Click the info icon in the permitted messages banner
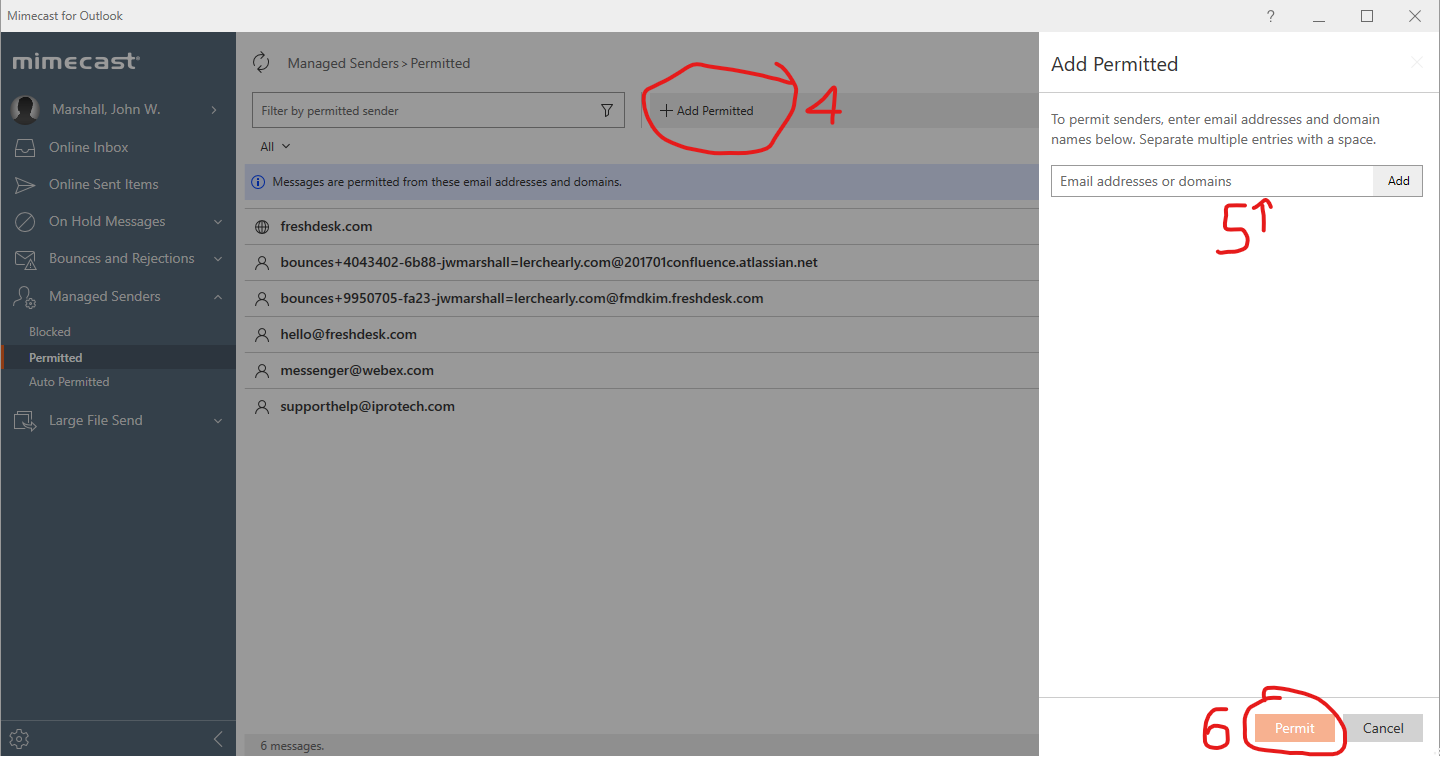 click(259, 181)
